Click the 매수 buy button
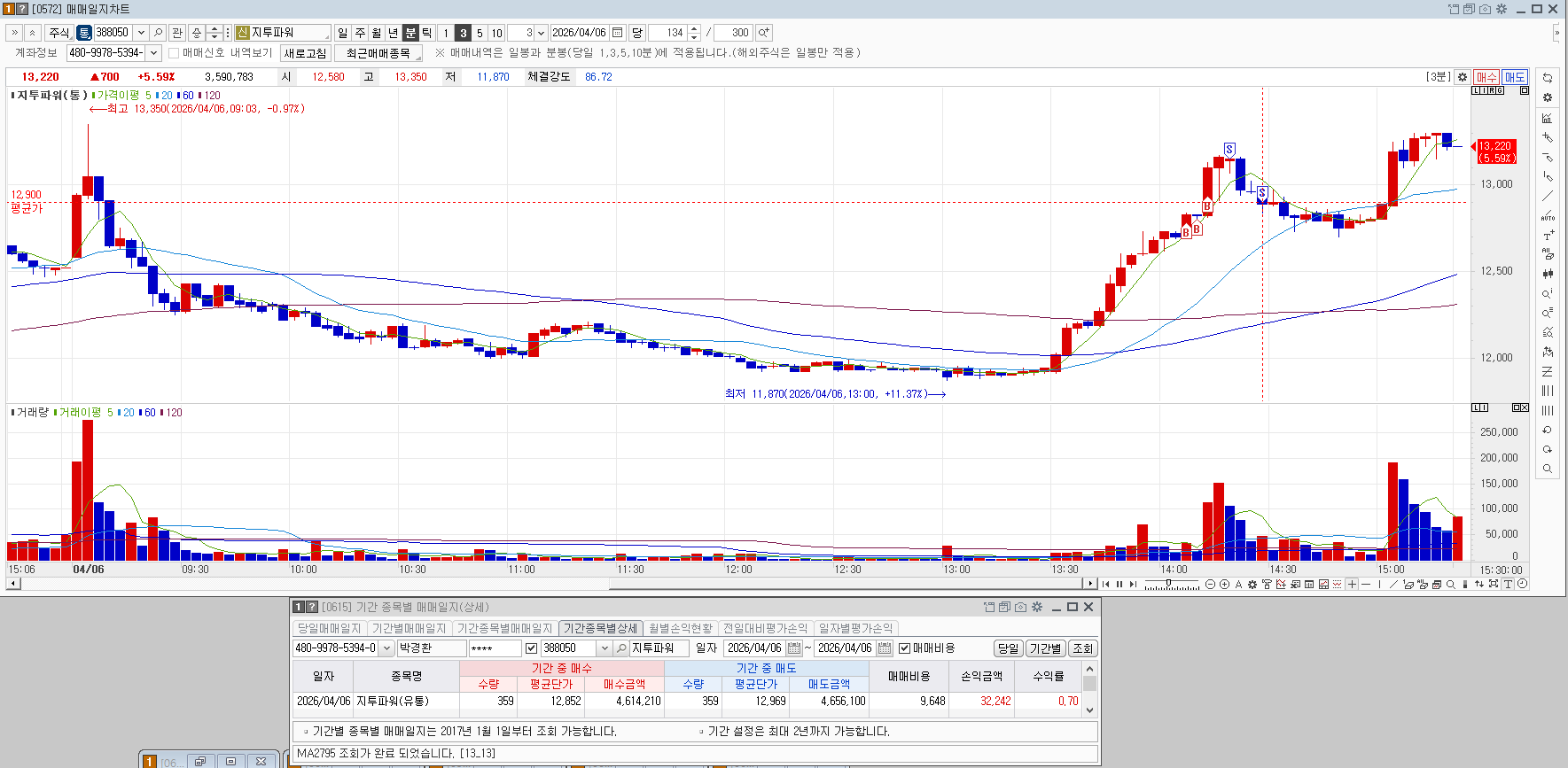The image size is (1568, 768). pos(1486,77)
